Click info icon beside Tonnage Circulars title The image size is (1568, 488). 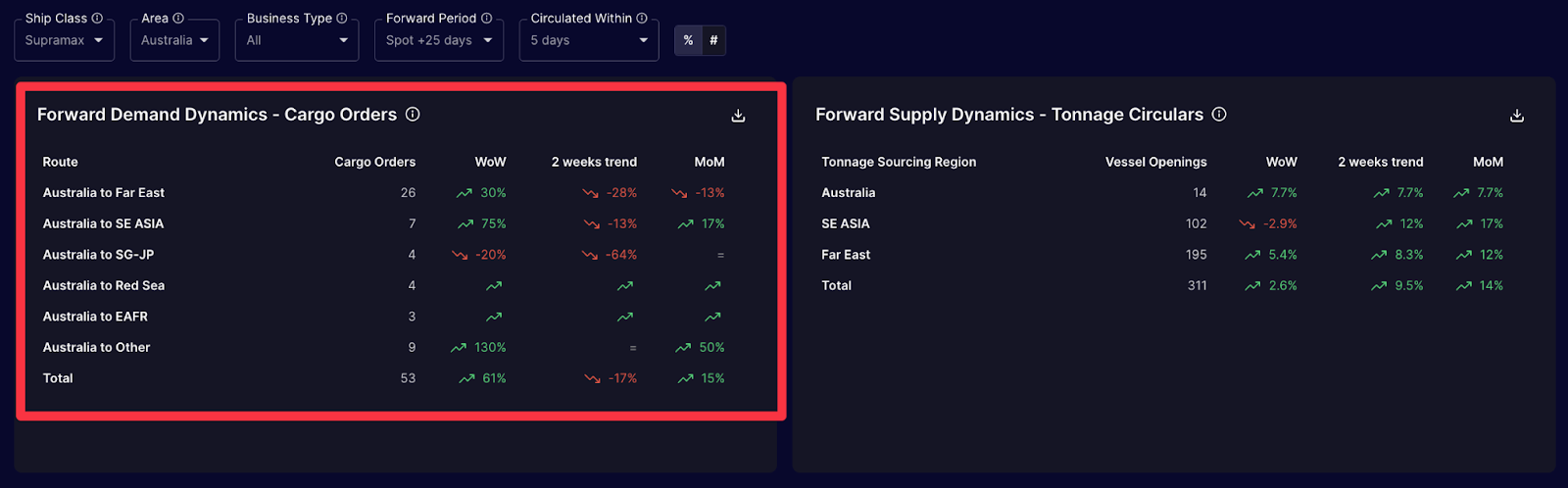point(1219,115)
